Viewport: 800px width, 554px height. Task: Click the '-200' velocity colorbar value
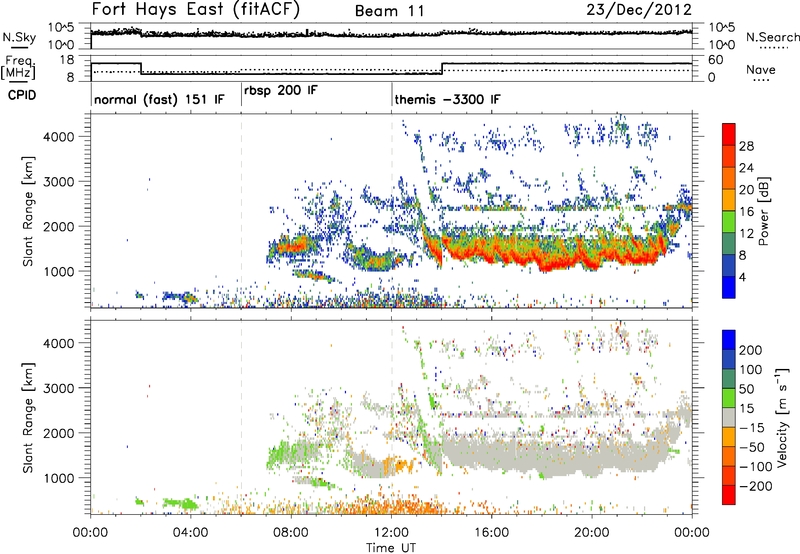[x=756, y=486]
